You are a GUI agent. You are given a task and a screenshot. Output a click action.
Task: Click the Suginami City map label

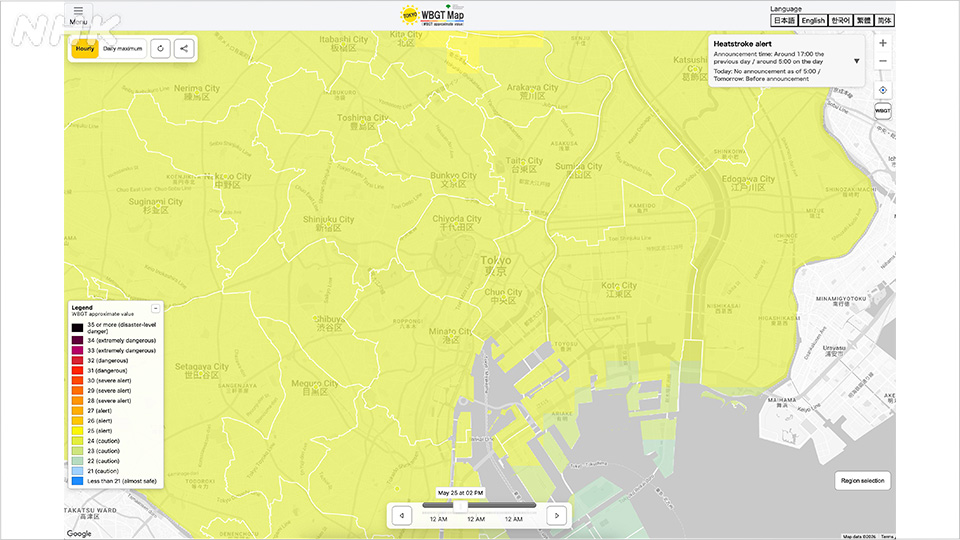click(156, 206)
